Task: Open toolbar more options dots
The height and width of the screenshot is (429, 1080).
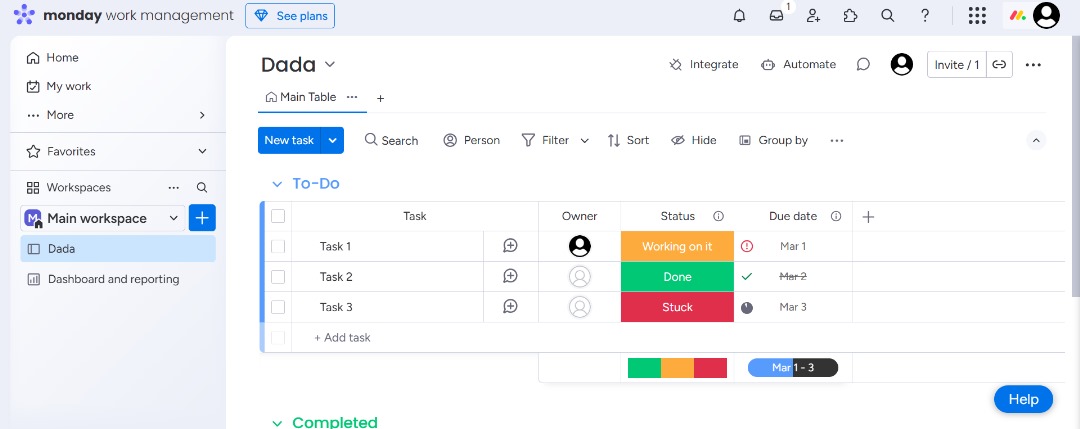Action: tap(837, 140)
